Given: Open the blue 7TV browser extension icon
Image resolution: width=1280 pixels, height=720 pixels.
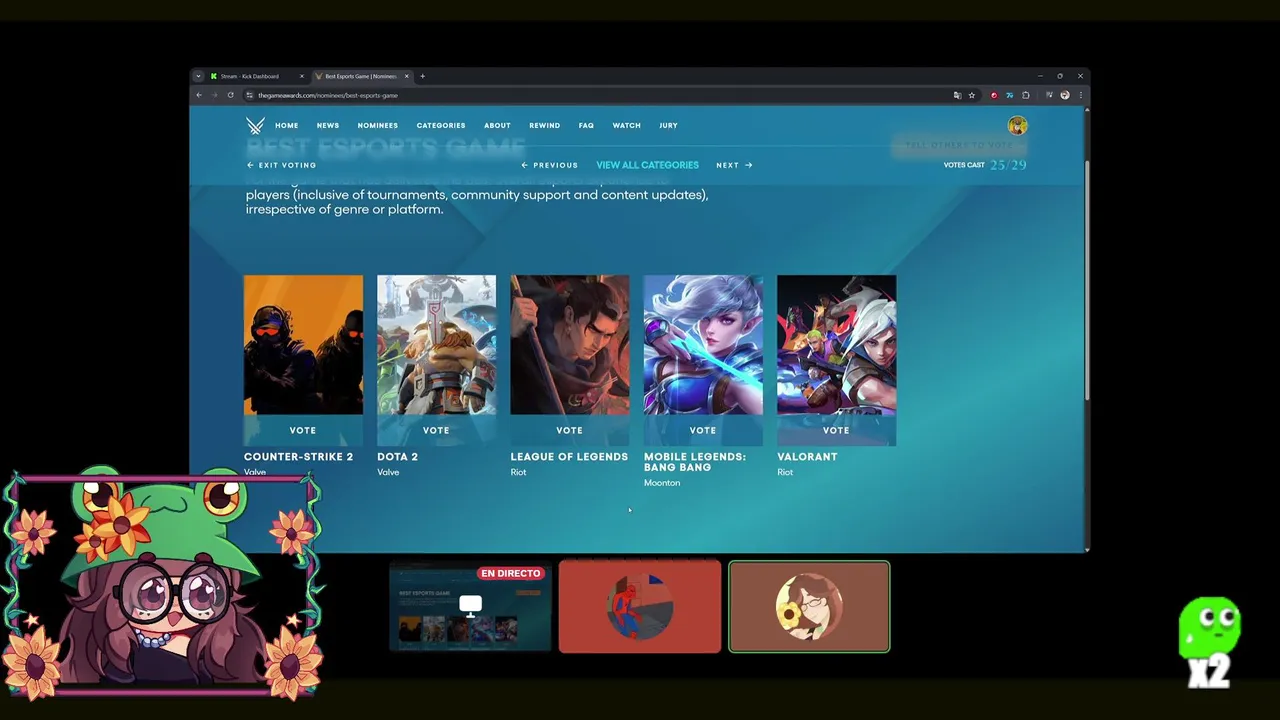Looking at the screenshot, I should click(x=1009, y=95).
